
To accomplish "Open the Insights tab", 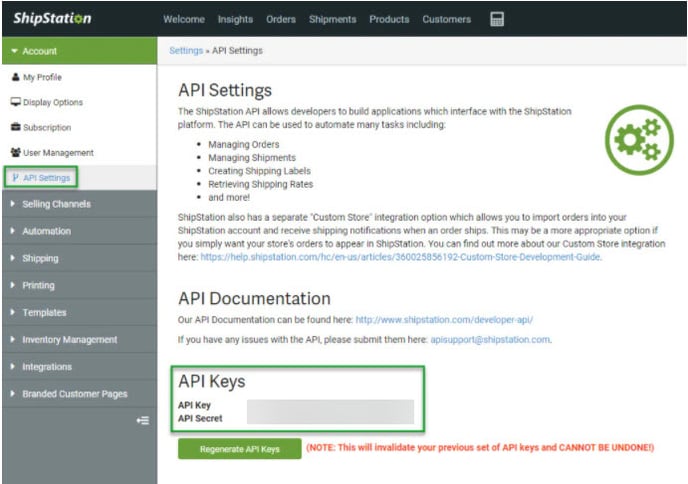I will pyautogui.click(x=235, y=19).
